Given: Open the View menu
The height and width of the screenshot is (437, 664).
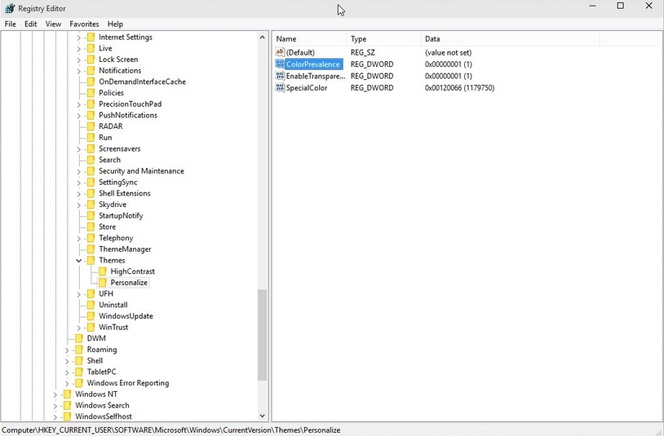Looking at the screenshot, I should (x=53, y=24).
